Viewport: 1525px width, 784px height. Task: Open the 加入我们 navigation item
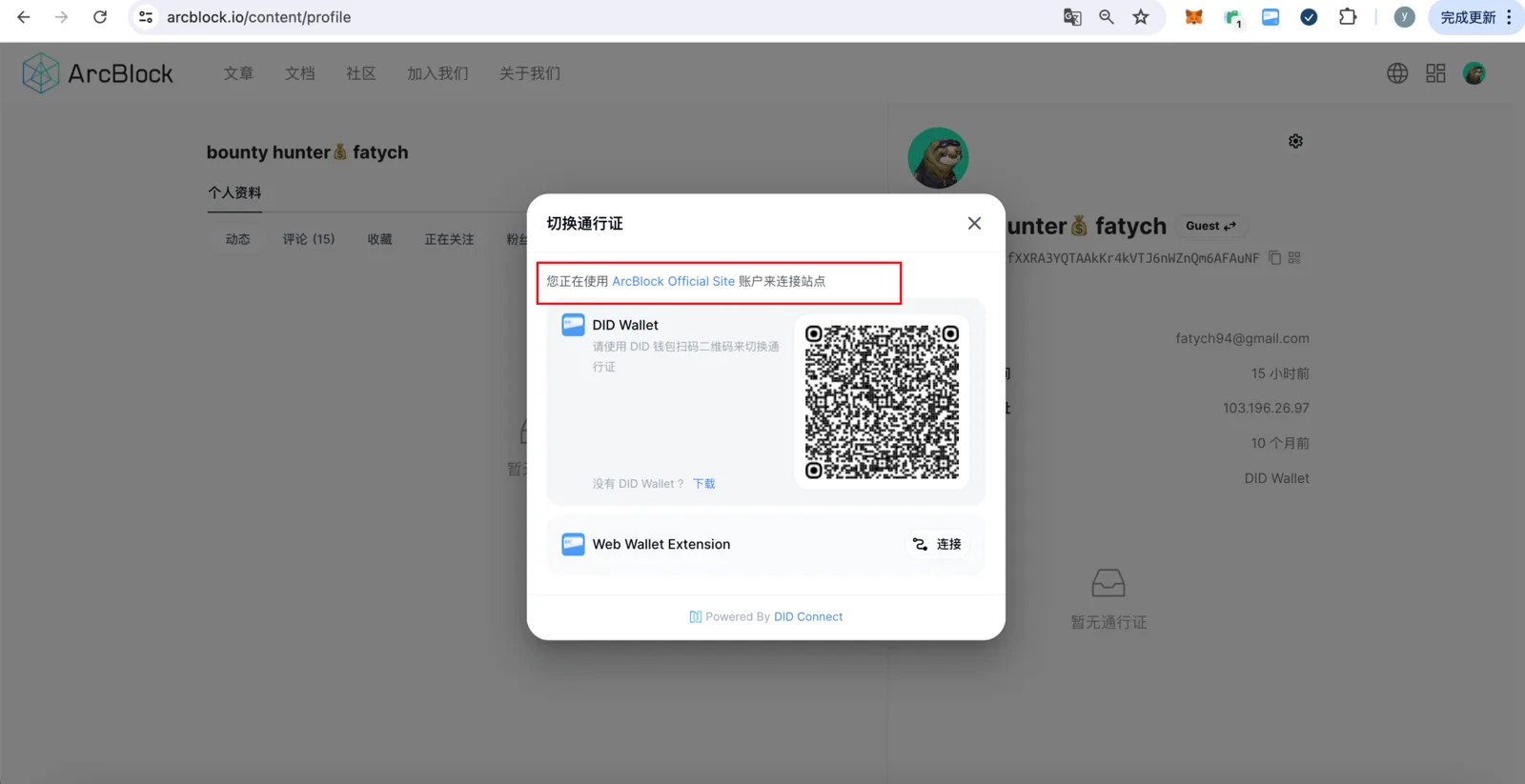[x=437, y=73]
